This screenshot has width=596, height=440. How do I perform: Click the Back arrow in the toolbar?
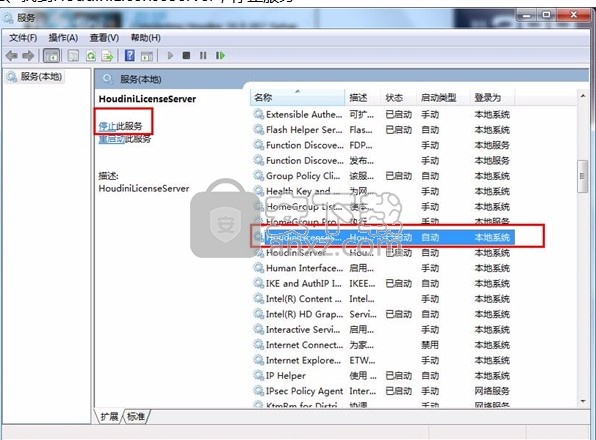click(12, 56)
